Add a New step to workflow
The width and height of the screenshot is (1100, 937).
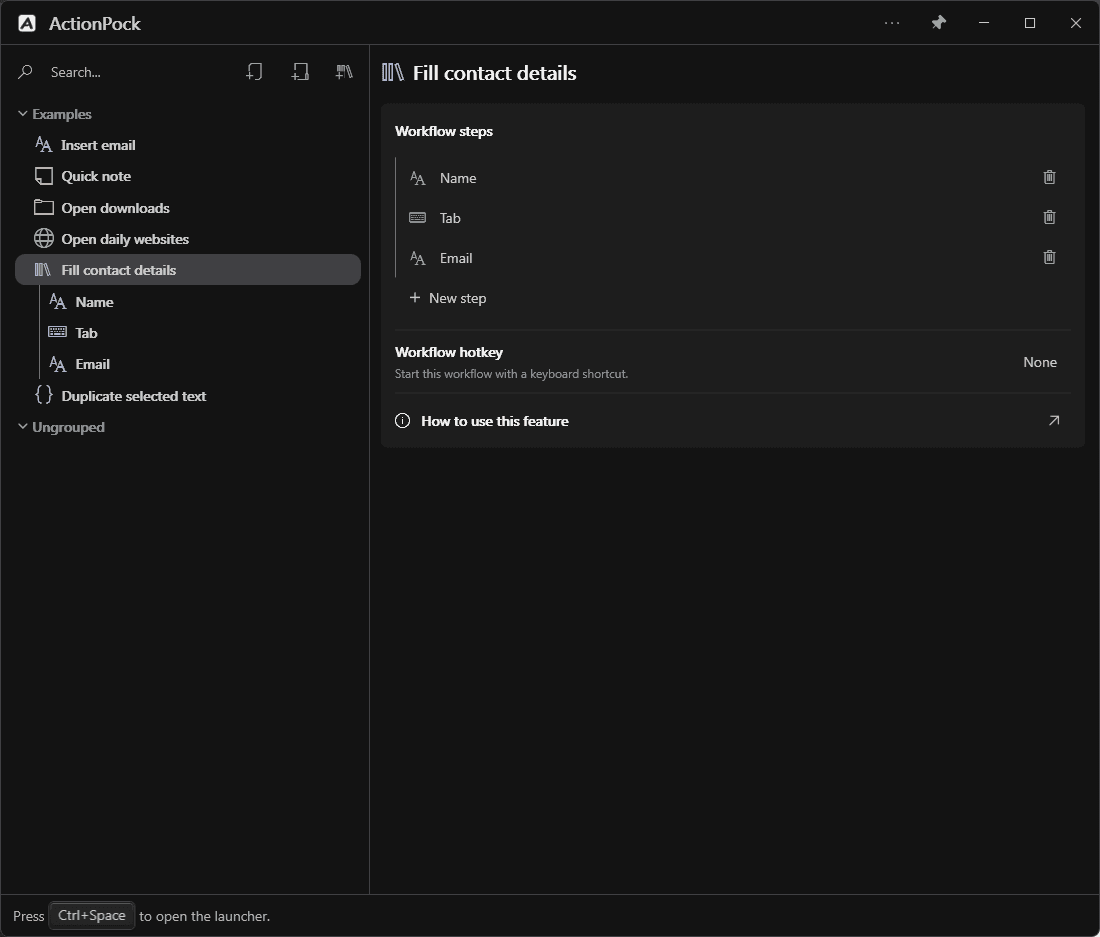pyautogui.click(x=448, y=298)
